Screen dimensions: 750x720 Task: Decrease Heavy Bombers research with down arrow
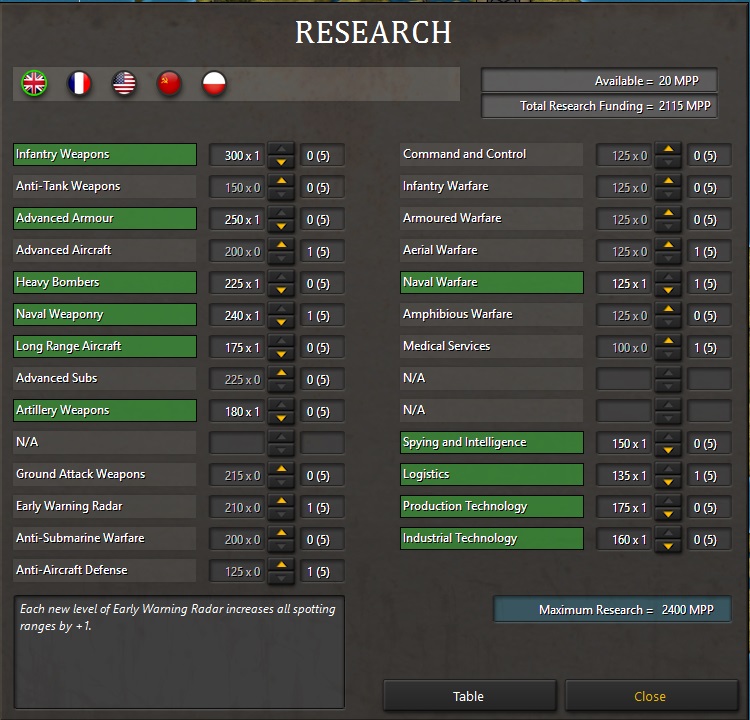pyautogui.click(x=281, y=290)
